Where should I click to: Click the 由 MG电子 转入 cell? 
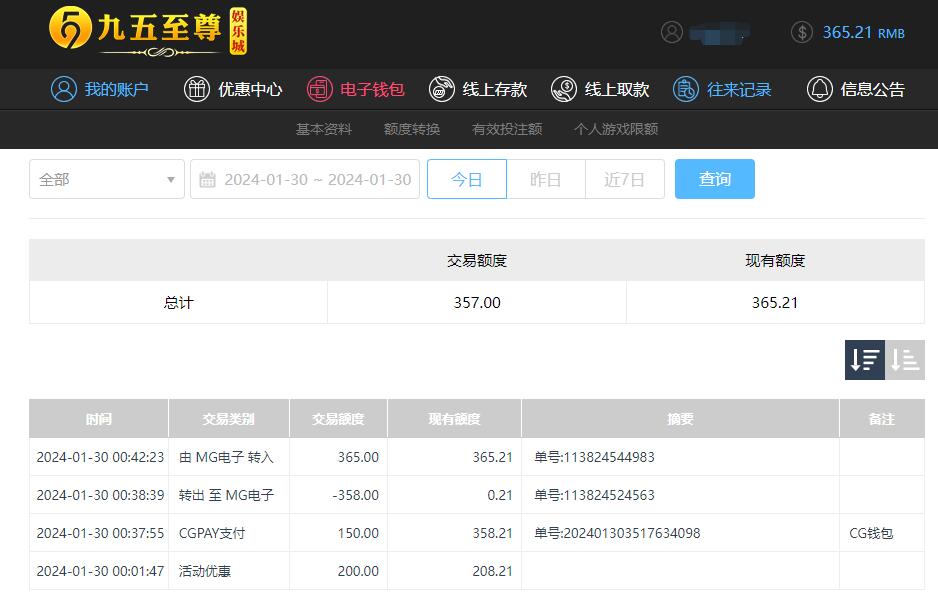226,457
